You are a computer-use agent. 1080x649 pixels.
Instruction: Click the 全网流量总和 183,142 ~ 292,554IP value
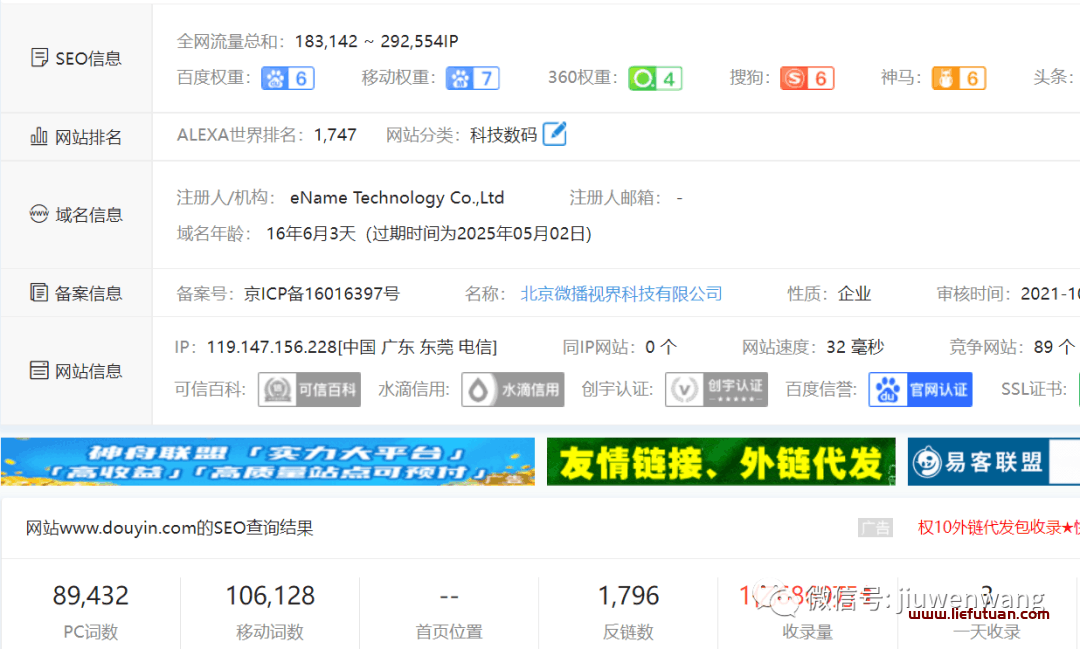point(377,41)
